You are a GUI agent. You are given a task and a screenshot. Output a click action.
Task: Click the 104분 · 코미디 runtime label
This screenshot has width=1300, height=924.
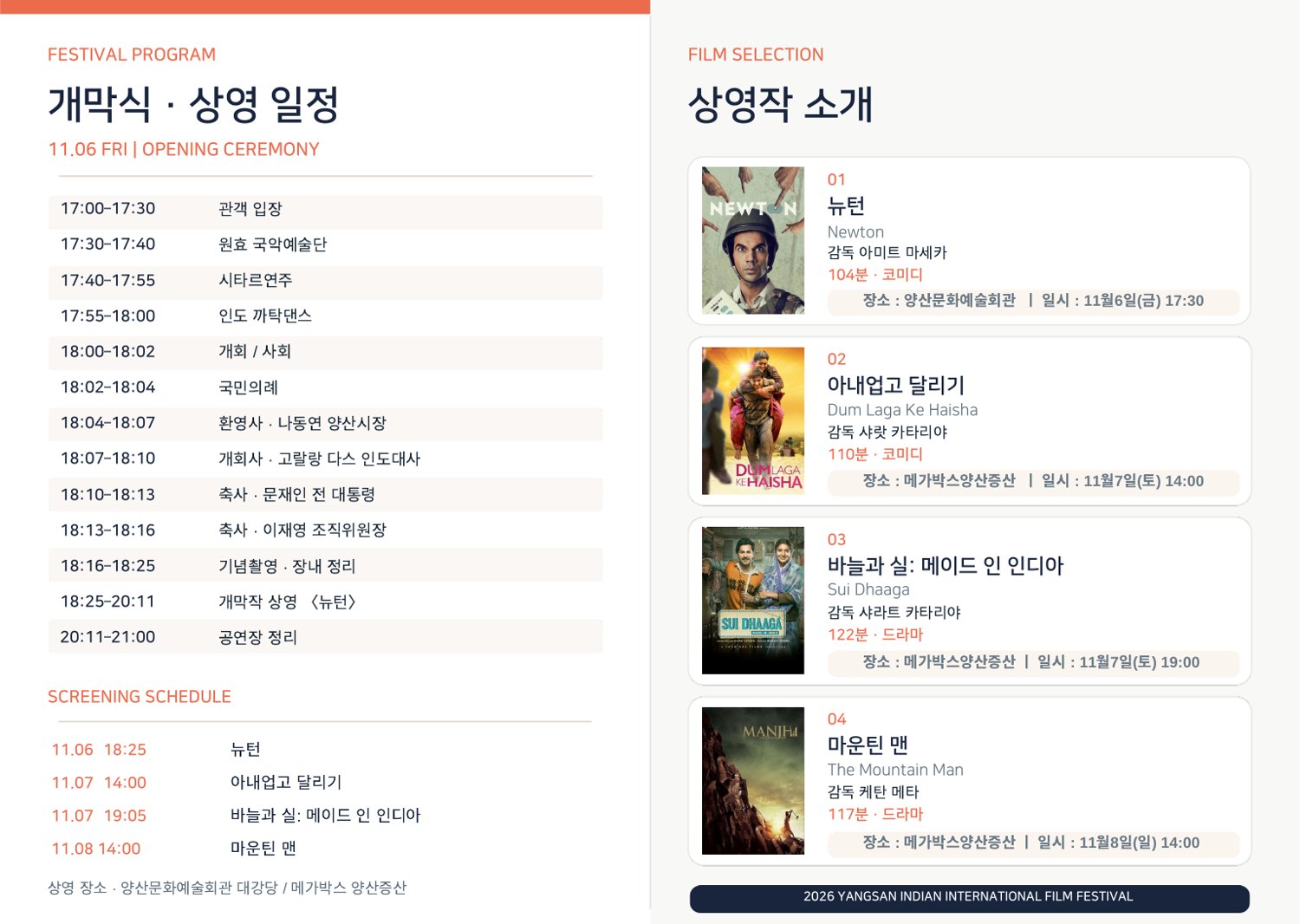point(874,275)
